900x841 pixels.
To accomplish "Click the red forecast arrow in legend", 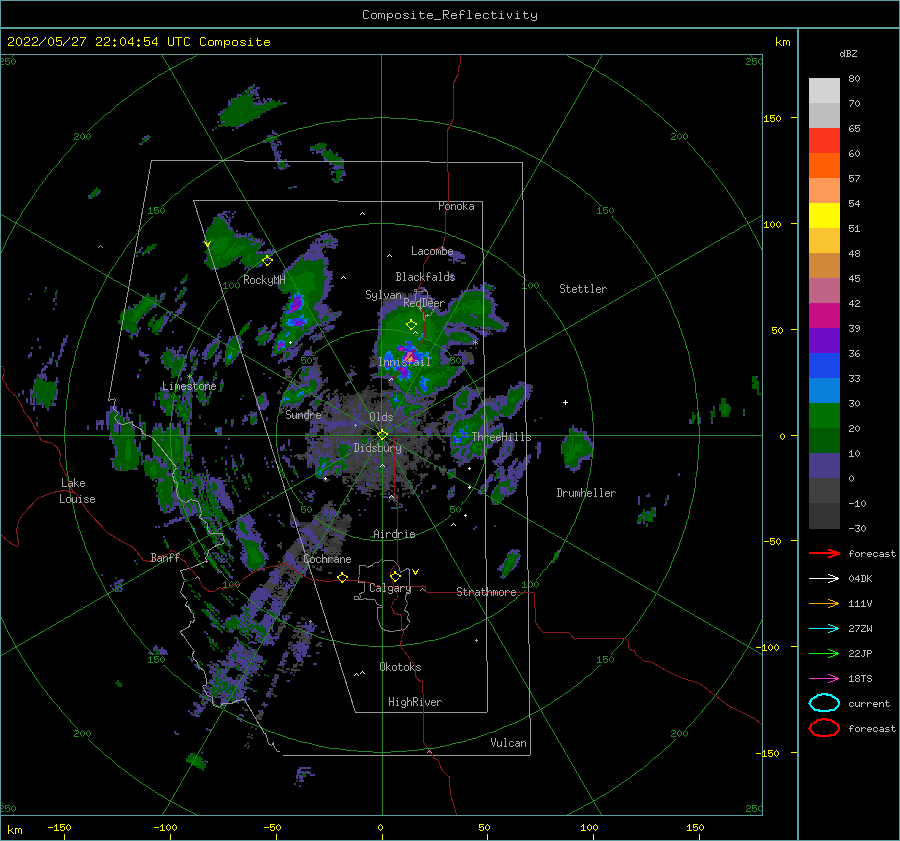I will click(824, 553).
